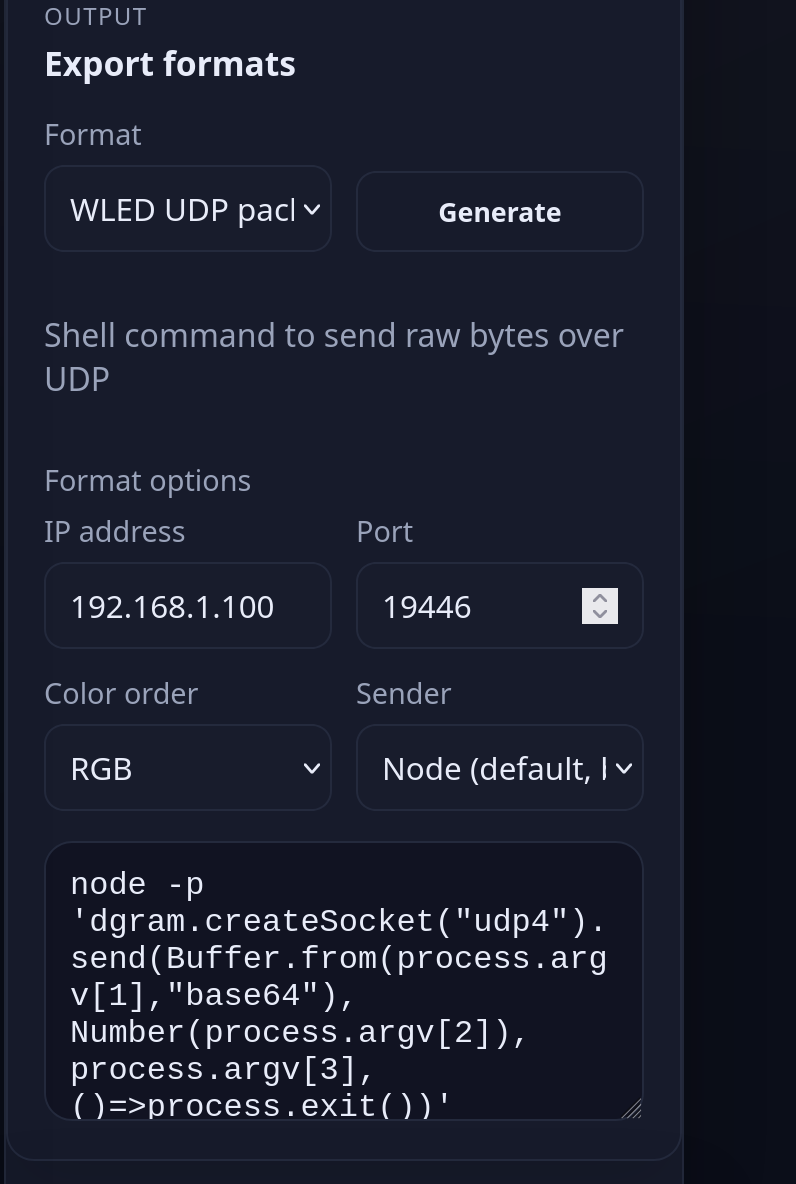The image size is (796, 1184).
Task: Open the Color order RGB dropdown
Action: [180, 768]
